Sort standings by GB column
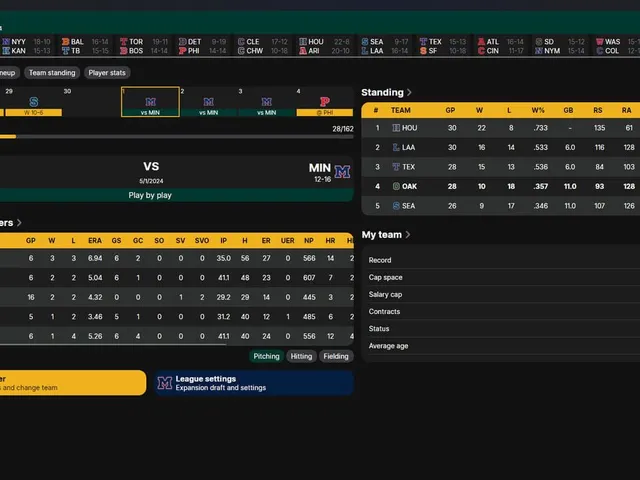The height and width of the screenshot is (480, 640). coord(568,110)
